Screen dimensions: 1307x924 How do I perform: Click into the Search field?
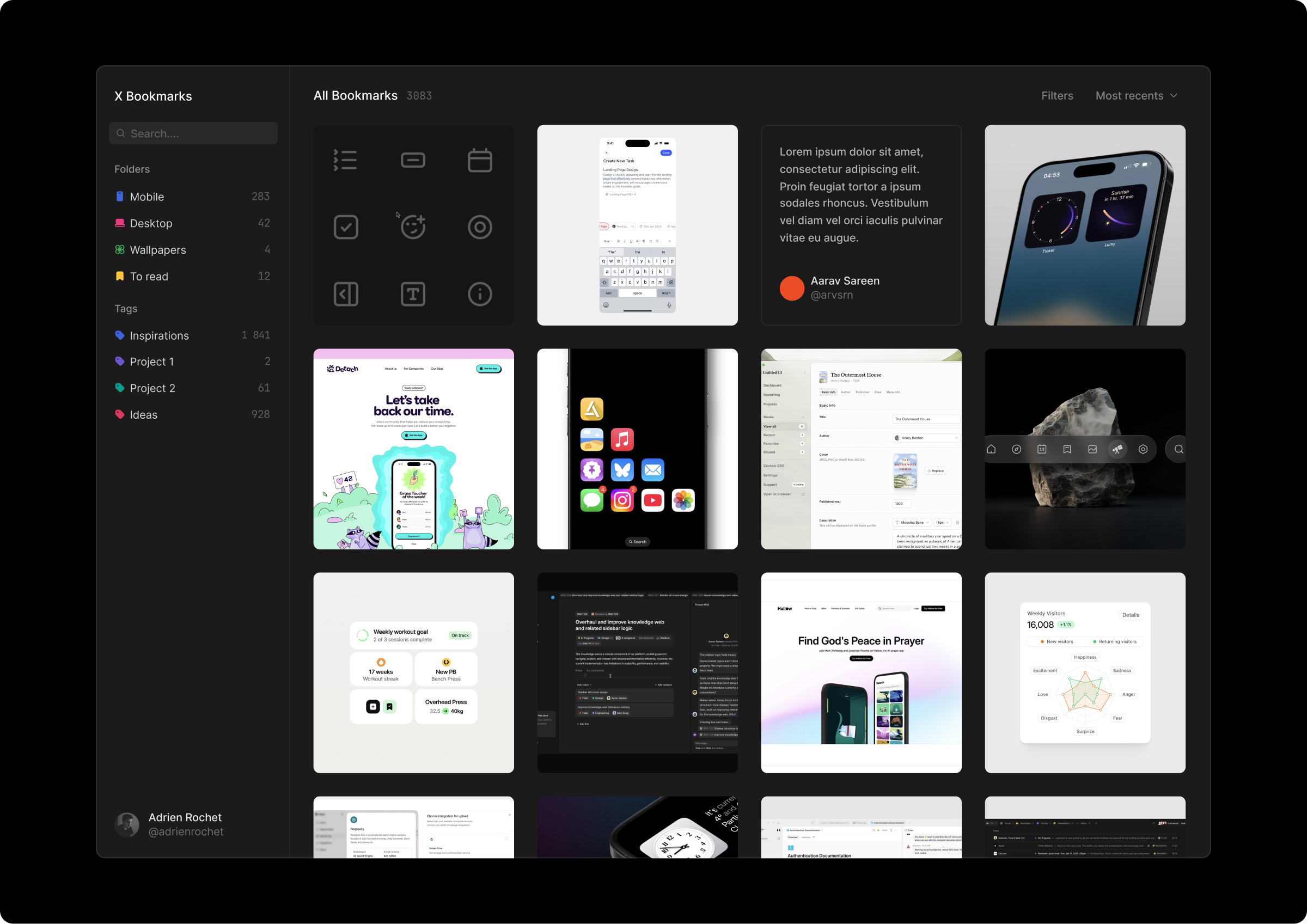(193, 133)
